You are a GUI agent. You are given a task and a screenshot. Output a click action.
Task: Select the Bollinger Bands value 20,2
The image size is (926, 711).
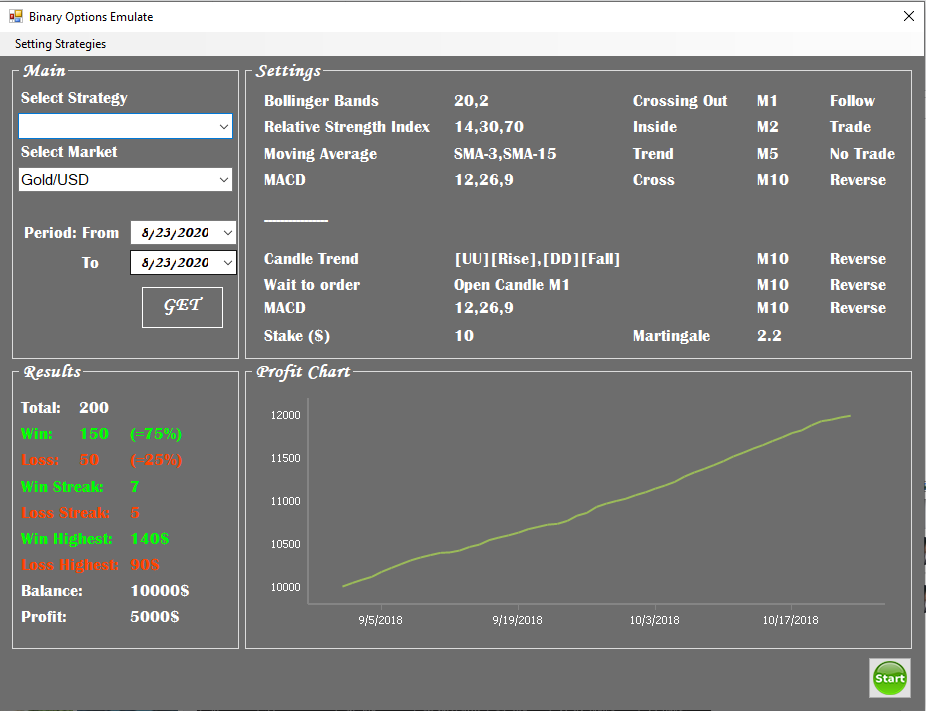pyautogui.click(x=471, y=101)
